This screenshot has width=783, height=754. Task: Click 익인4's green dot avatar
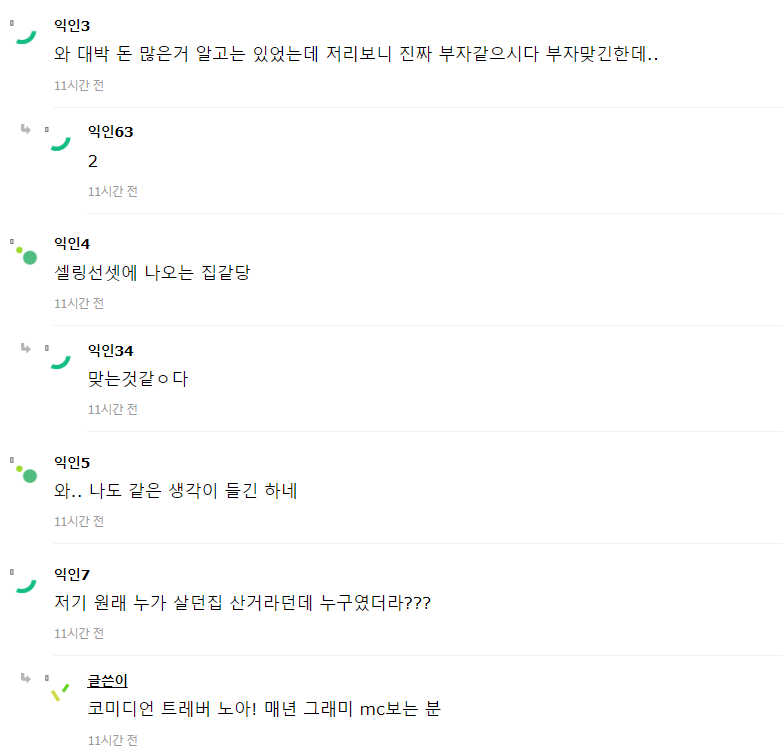click(27, 255)
